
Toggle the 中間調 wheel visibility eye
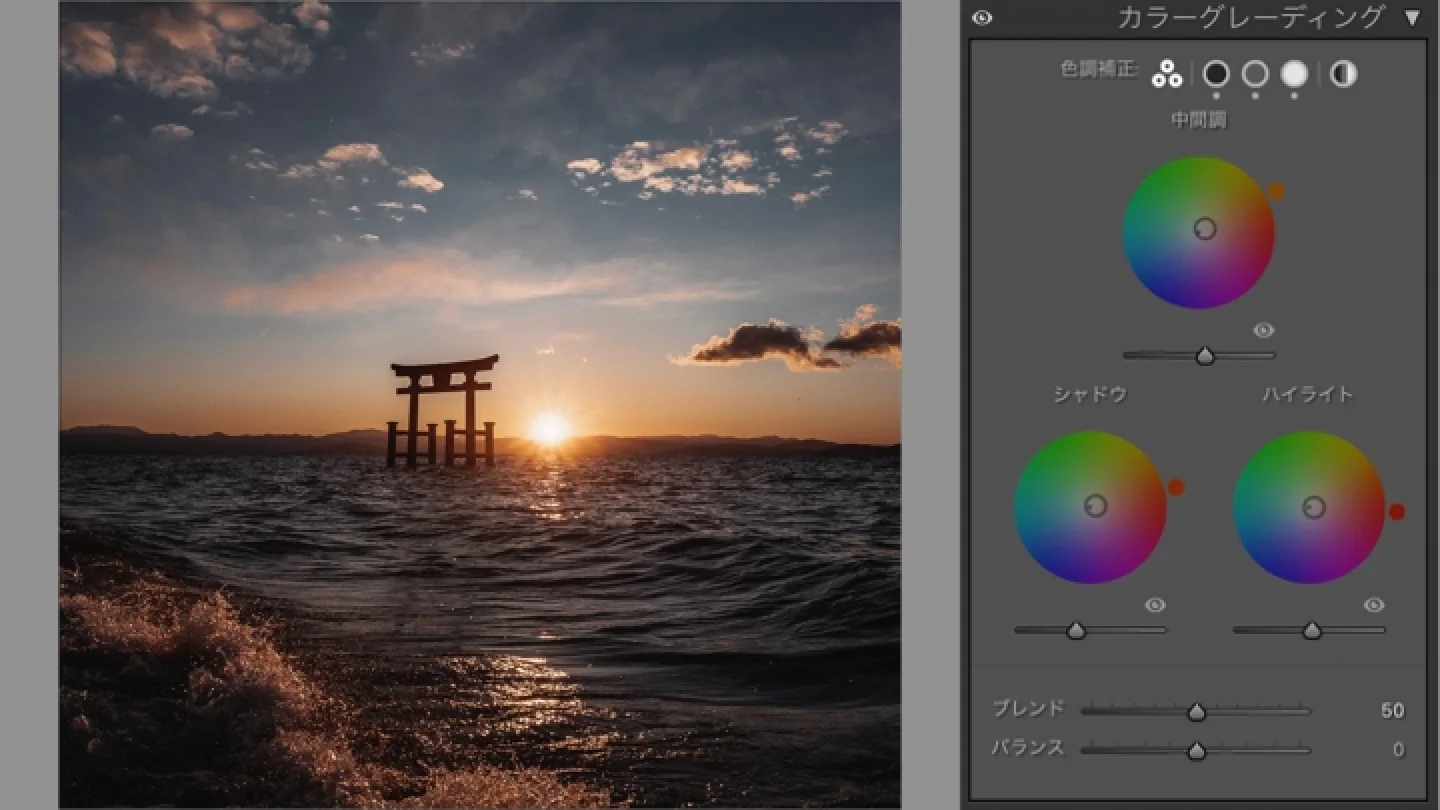coord(1264,330)
